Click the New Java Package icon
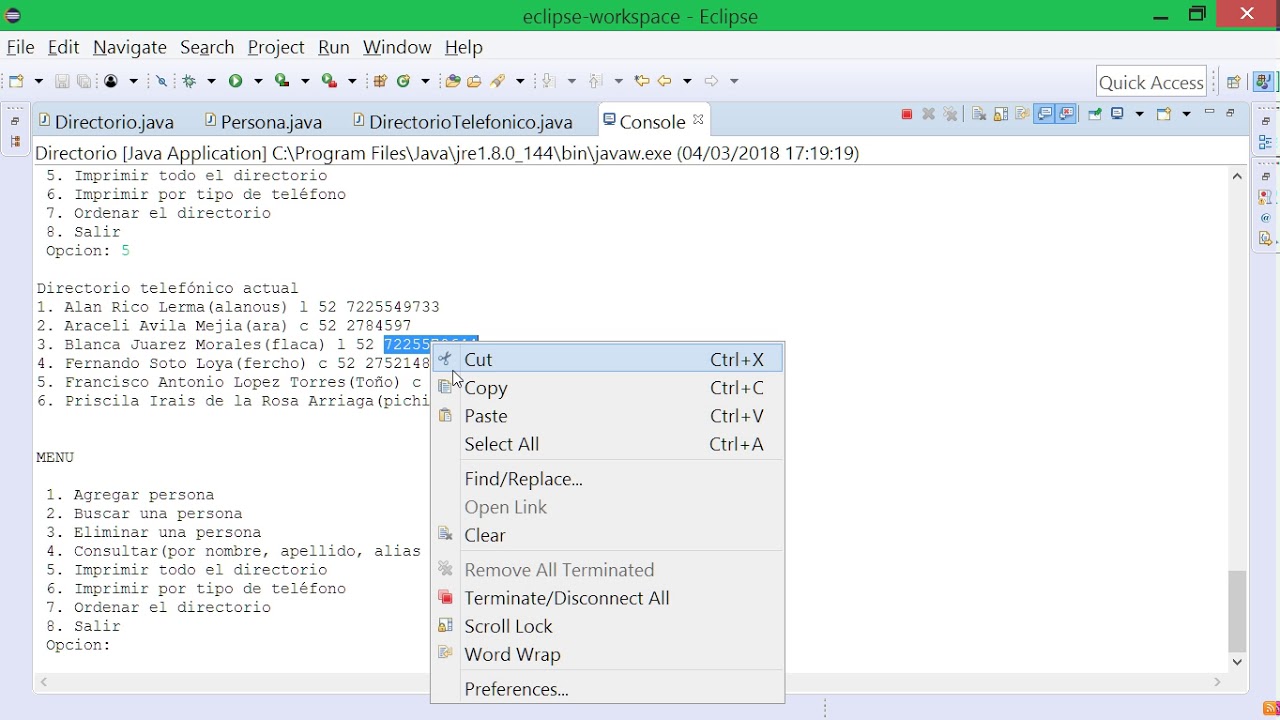 (380, 81)
